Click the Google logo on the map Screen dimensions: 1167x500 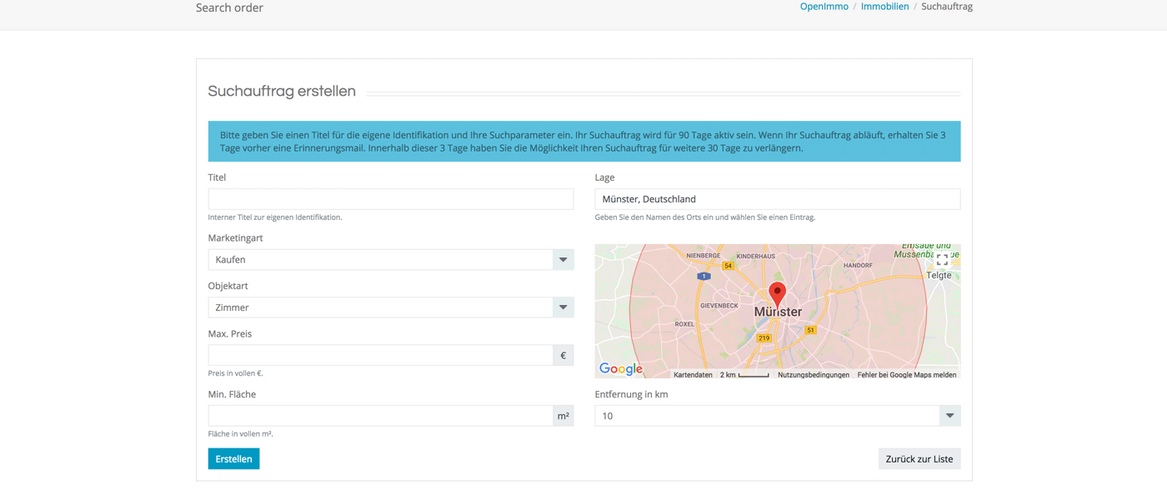tap(621, 369)
